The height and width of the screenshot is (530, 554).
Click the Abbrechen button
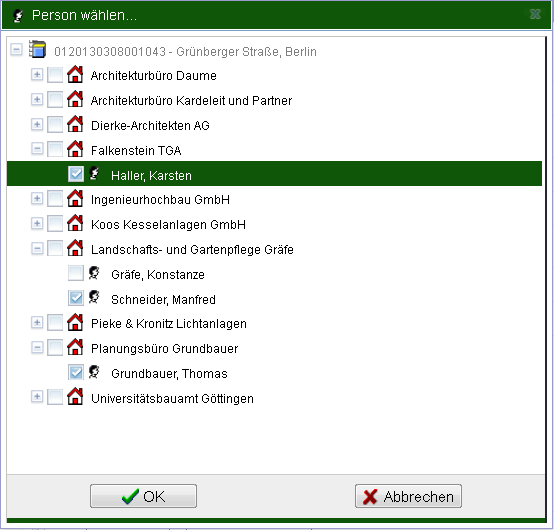[408, 496]
